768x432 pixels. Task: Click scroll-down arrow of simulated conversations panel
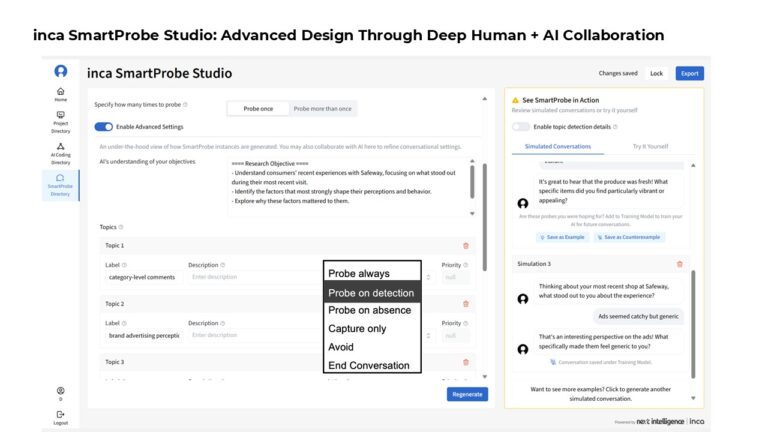[693, 398]
